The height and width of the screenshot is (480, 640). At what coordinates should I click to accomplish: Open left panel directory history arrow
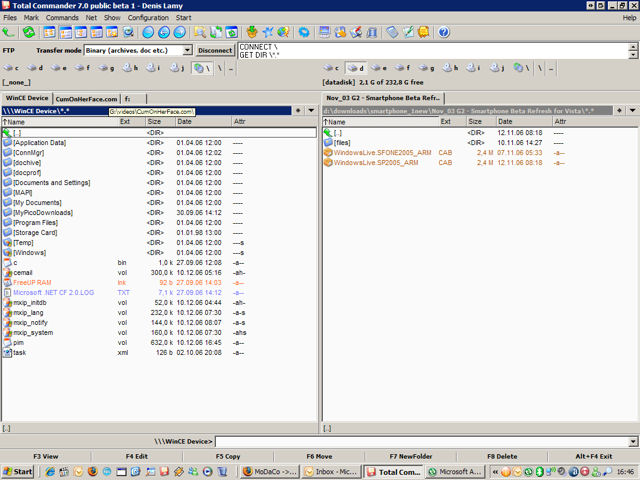311,111
